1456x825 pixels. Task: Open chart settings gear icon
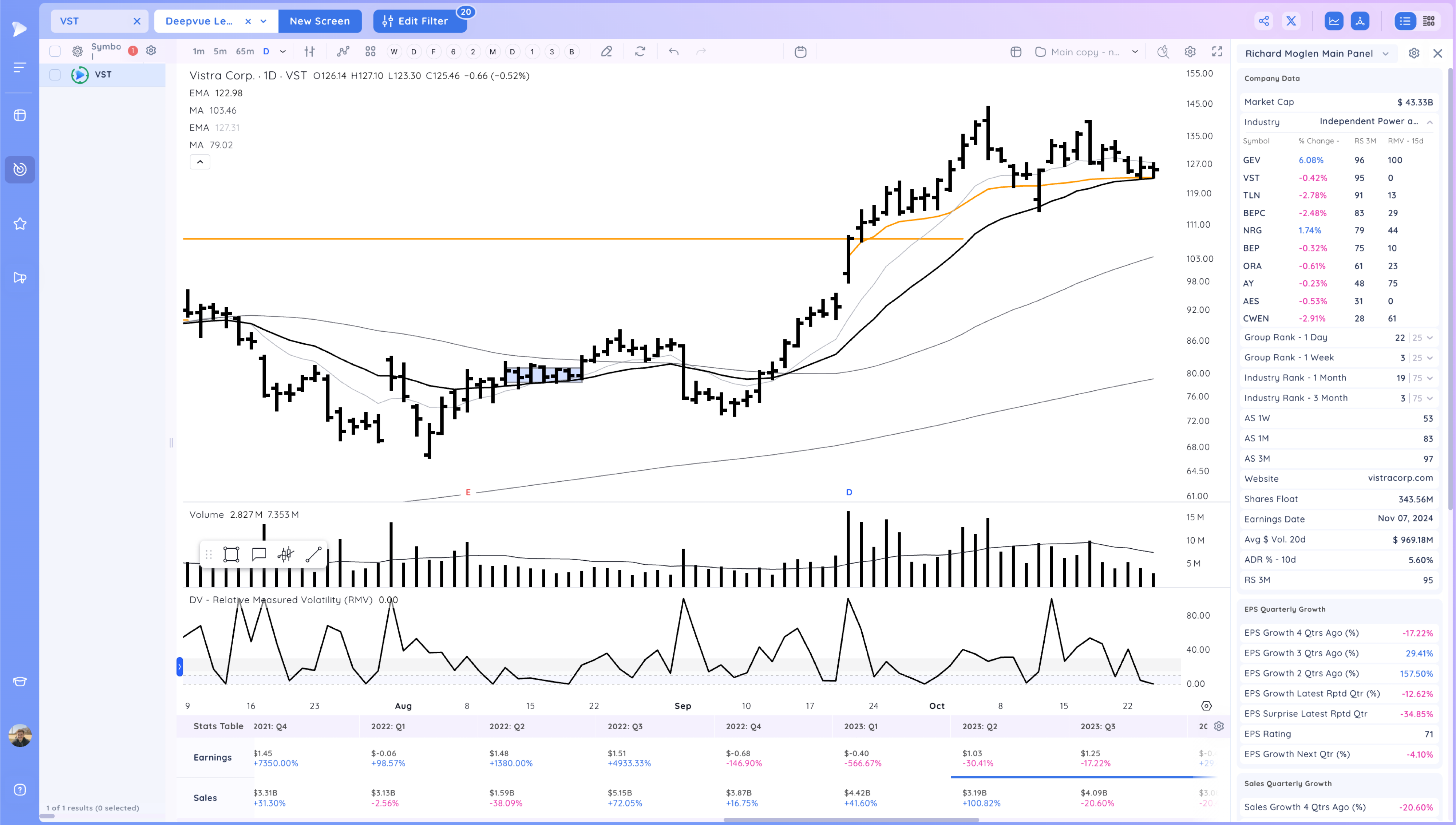tap(1190, 52)
